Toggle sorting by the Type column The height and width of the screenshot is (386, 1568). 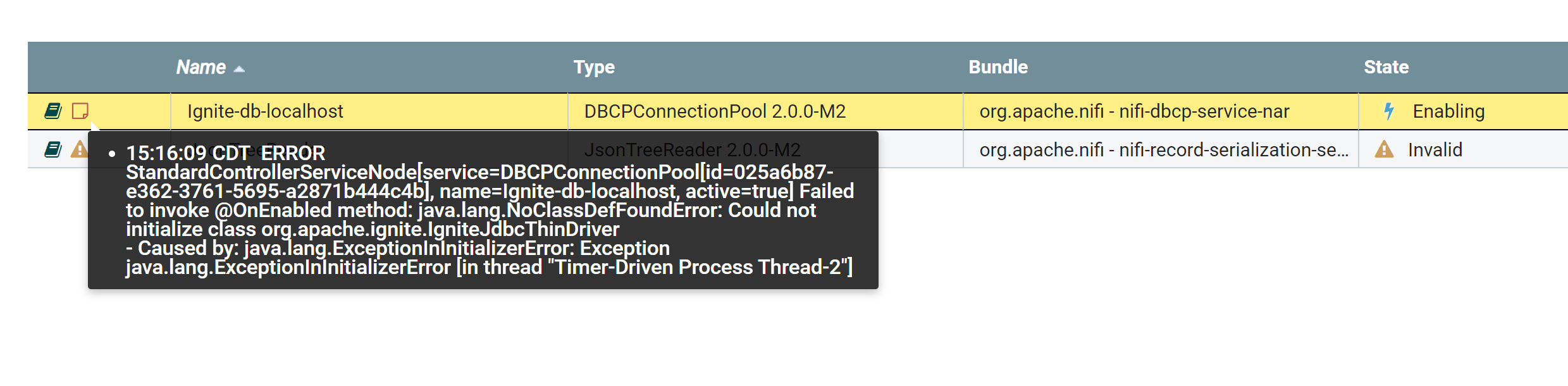[x=594, y=66]
